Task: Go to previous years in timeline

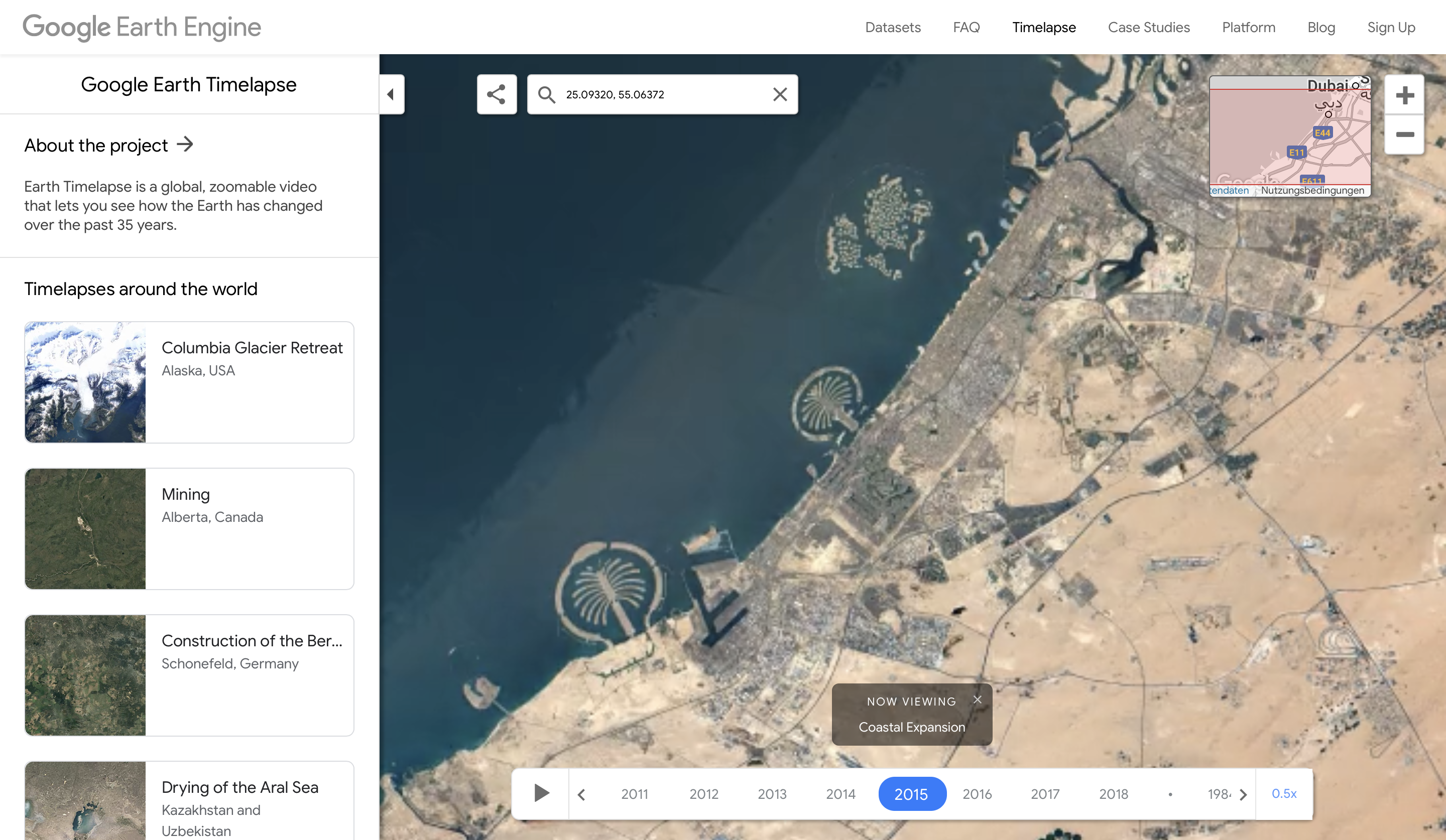Action: (x=581, y=794)
